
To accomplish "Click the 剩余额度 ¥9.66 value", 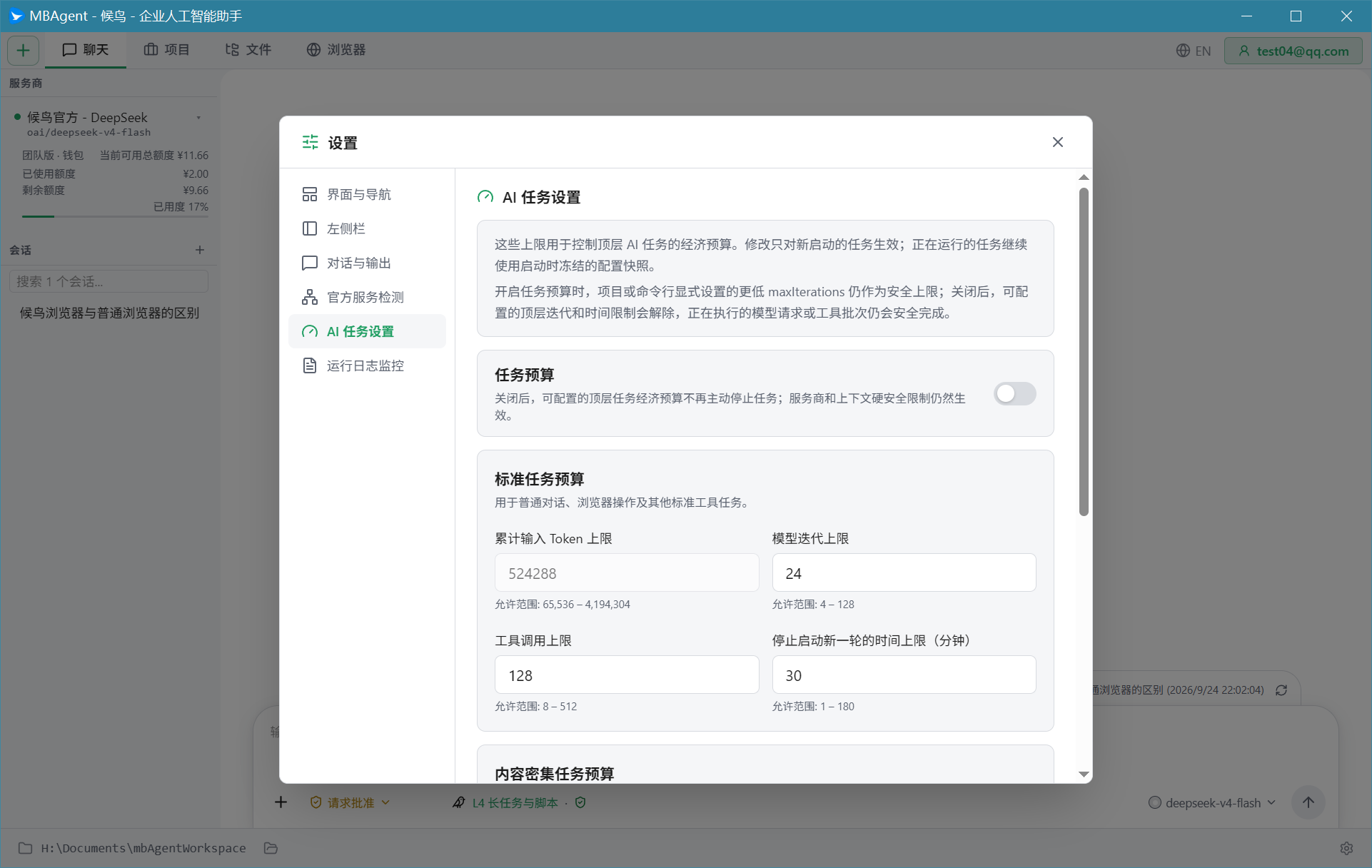I will click(x=196, y=191).
